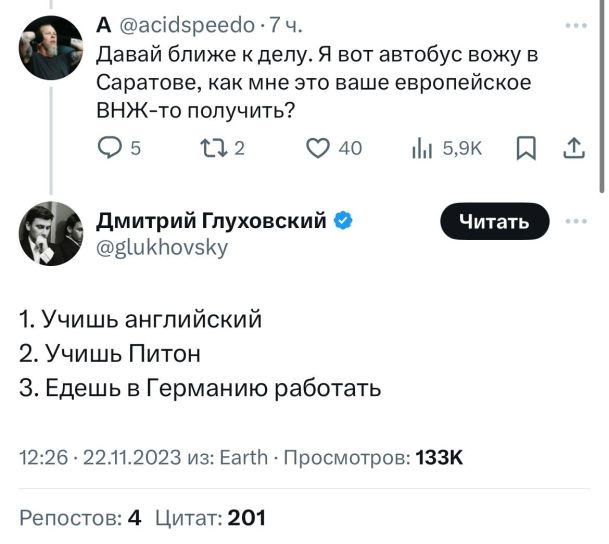Click the reply comment icon
Image resolution: width=609 pixels, height=544 pixels.
(110, 149)
